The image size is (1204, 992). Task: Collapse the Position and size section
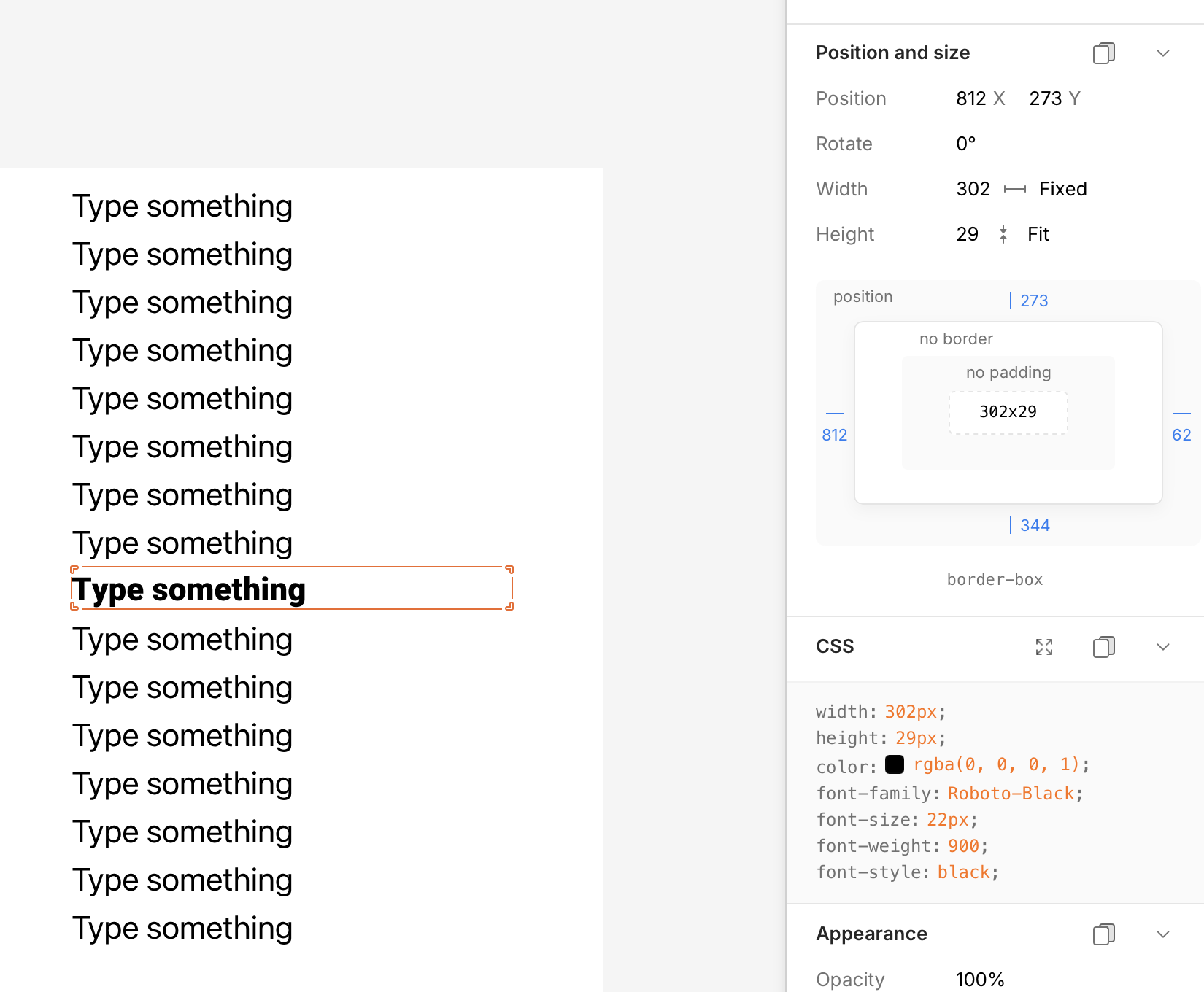(x=1163, y=53)
